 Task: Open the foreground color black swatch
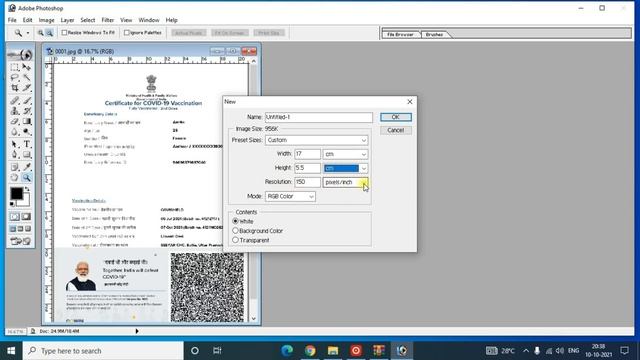(x=16, y=193)
